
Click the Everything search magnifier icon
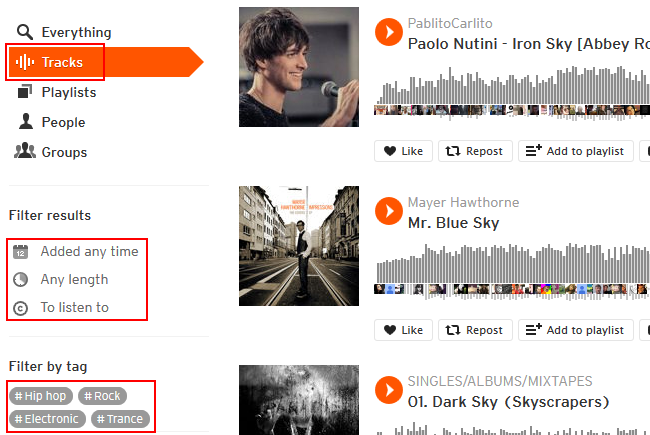click(24, 32)
